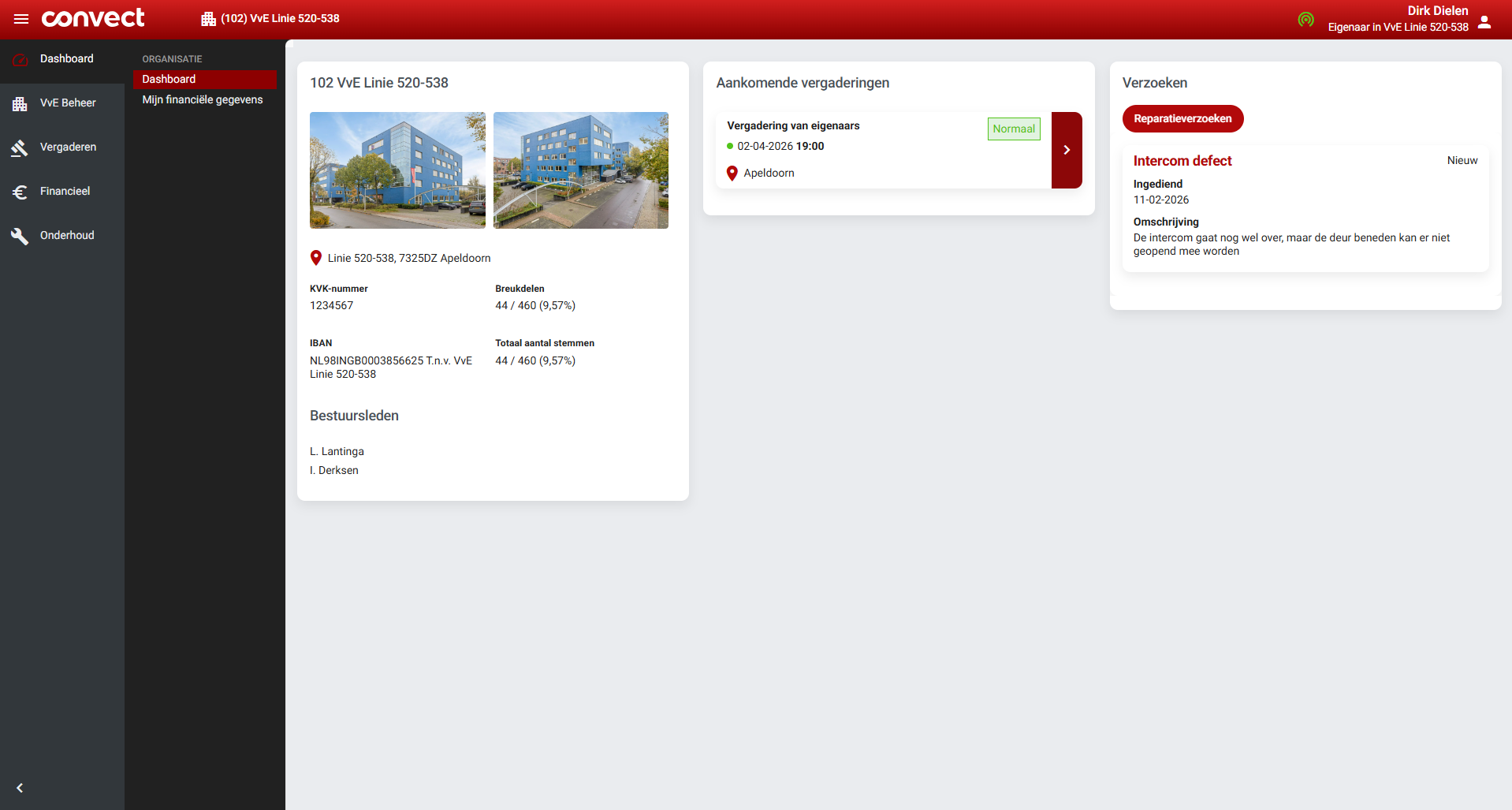Click the Onderhoud wrench icon
This screenshot has height=810, width=1512.
coord(20,236)
